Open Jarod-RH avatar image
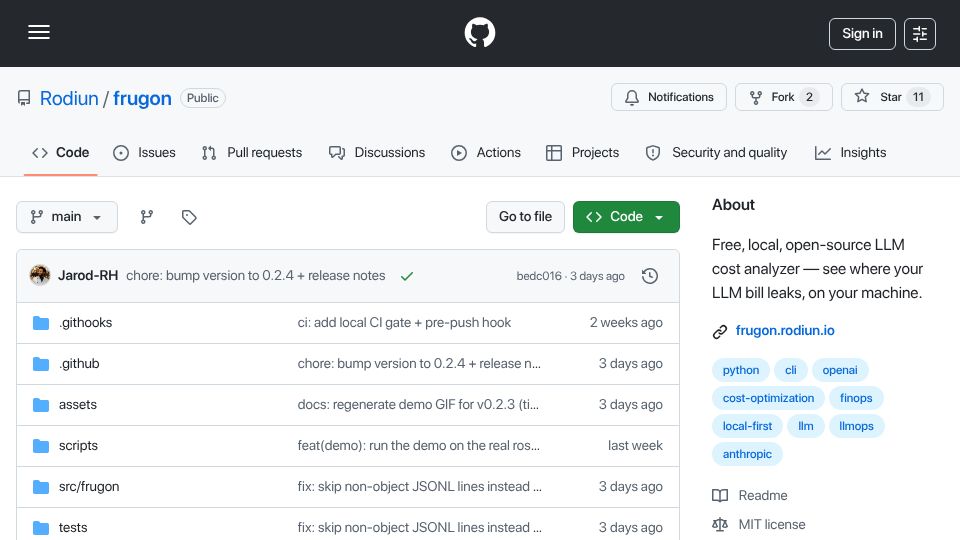The height and width of the screenshot is (540, 960). click(40, 276)
